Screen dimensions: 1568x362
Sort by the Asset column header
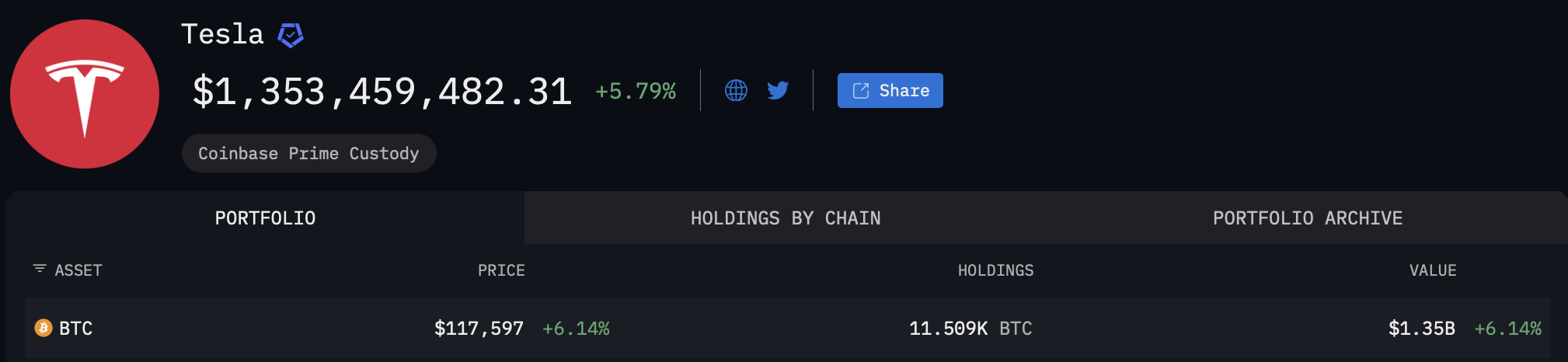78,270
